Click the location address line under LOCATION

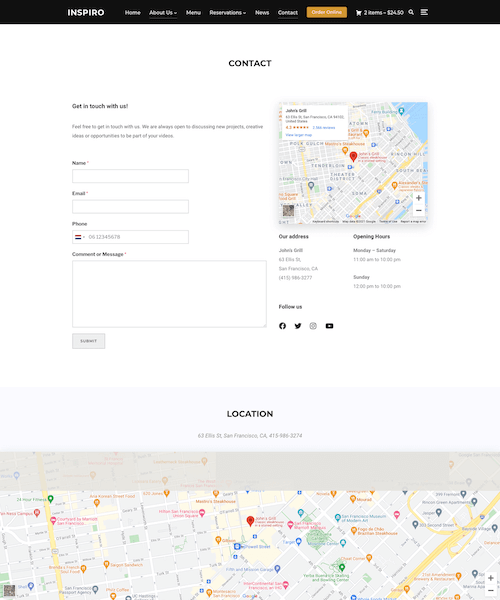pyautogui.click(x=250, y=435)
